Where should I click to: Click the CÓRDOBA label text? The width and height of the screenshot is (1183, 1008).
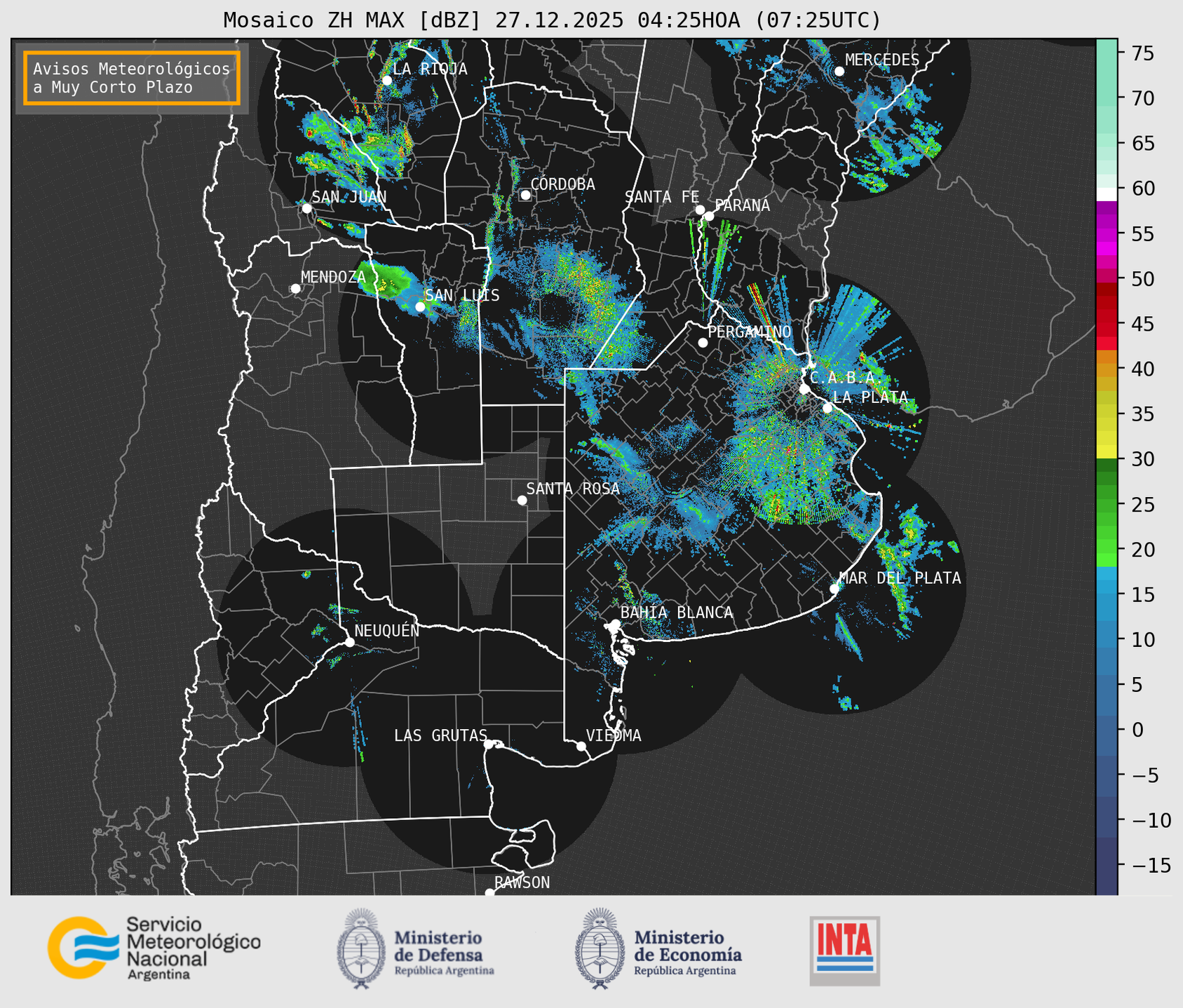point(563,184)
